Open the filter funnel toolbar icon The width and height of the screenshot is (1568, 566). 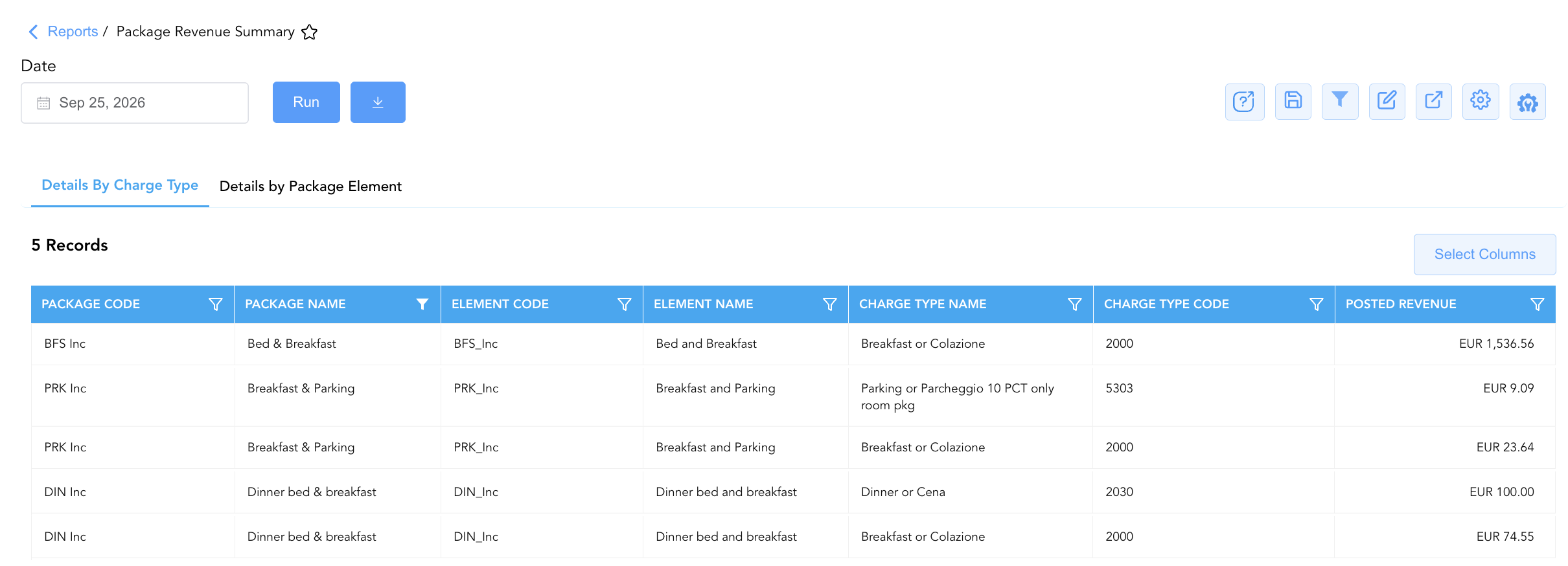[1340, 101]
